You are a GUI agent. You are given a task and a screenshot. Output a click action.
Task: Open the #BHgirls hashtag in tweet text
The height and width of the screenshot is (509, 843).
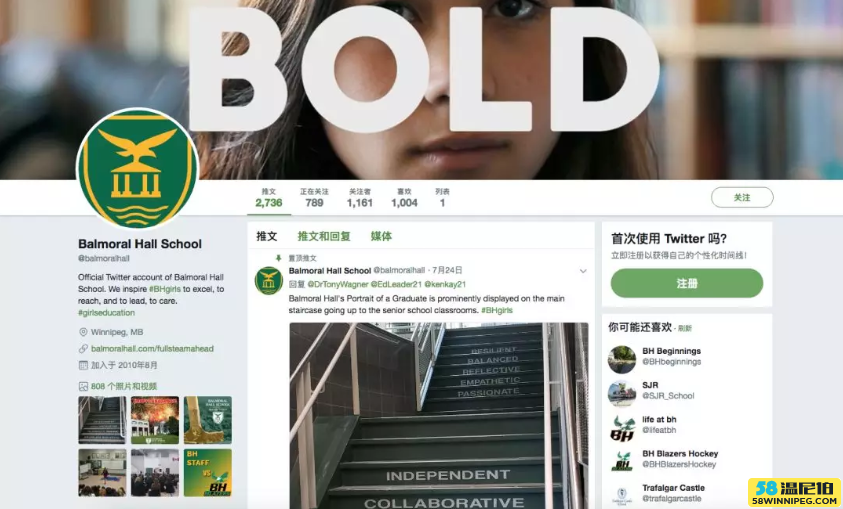497,310
